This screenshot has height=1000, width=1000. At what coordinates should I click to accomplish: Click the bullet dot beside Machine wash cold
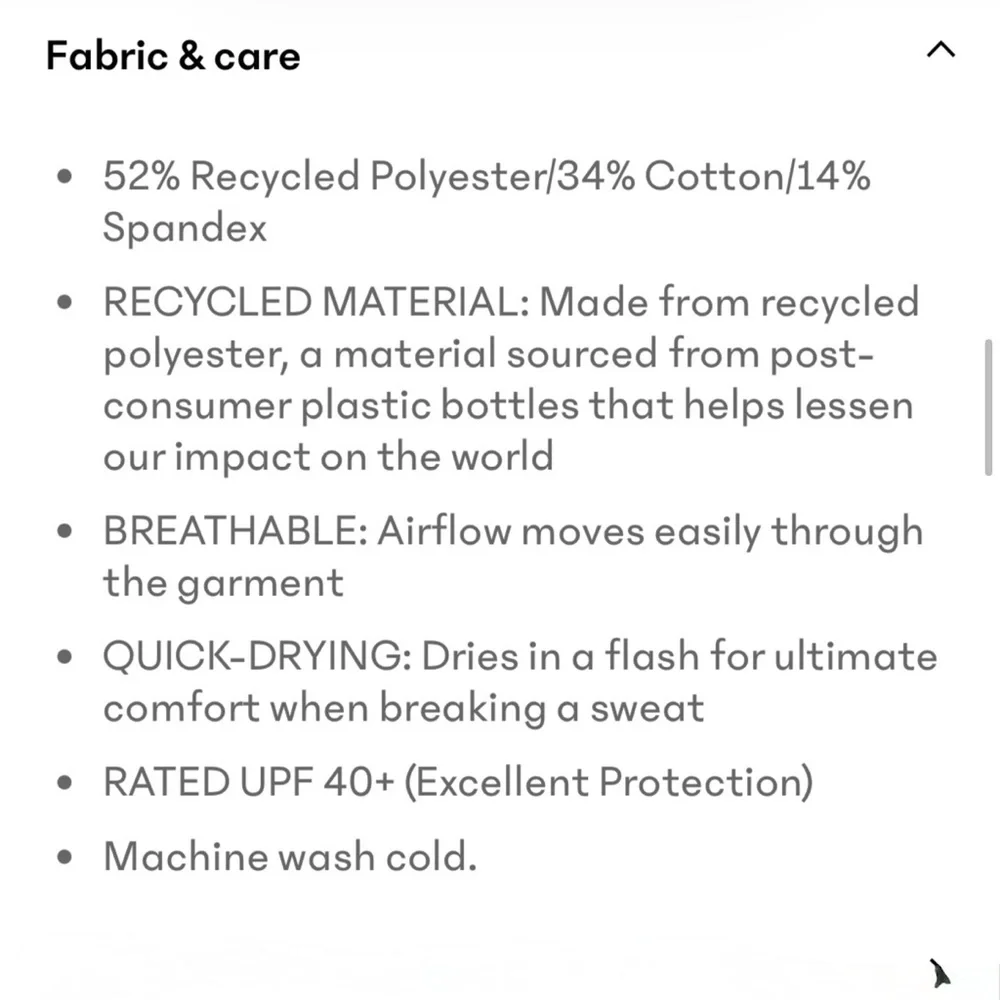tap(66, 858)
